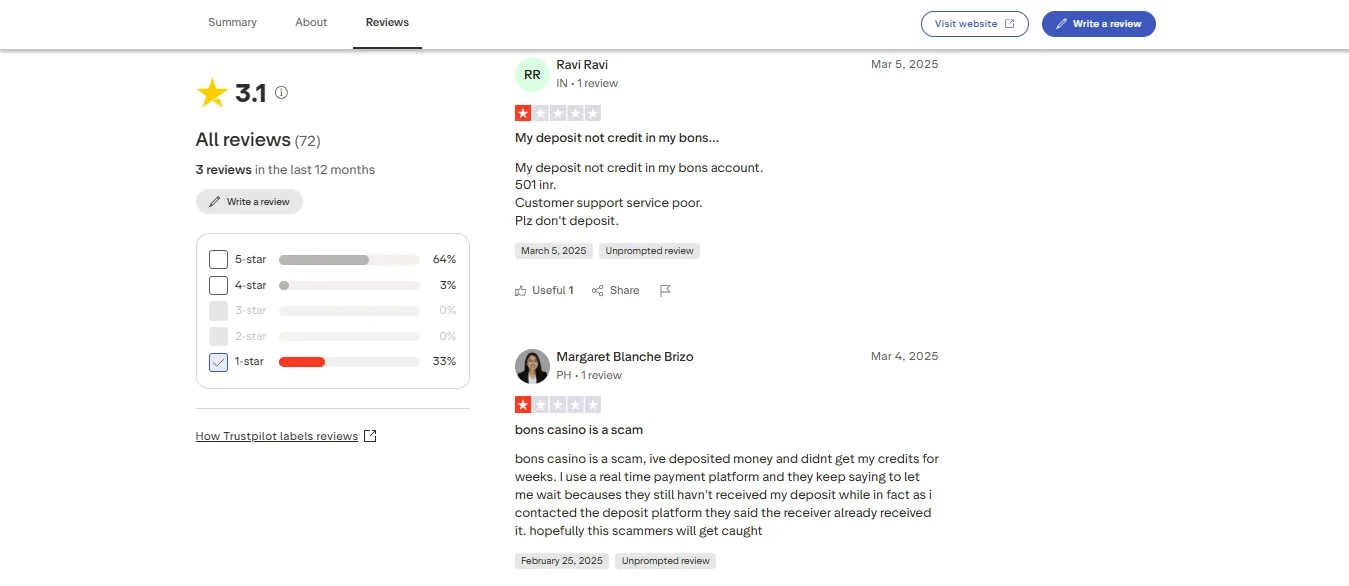Click the PH • 1 review text
Image resolution: width=1349 pixels, height=586 pixels.
[x=589, y=376]
